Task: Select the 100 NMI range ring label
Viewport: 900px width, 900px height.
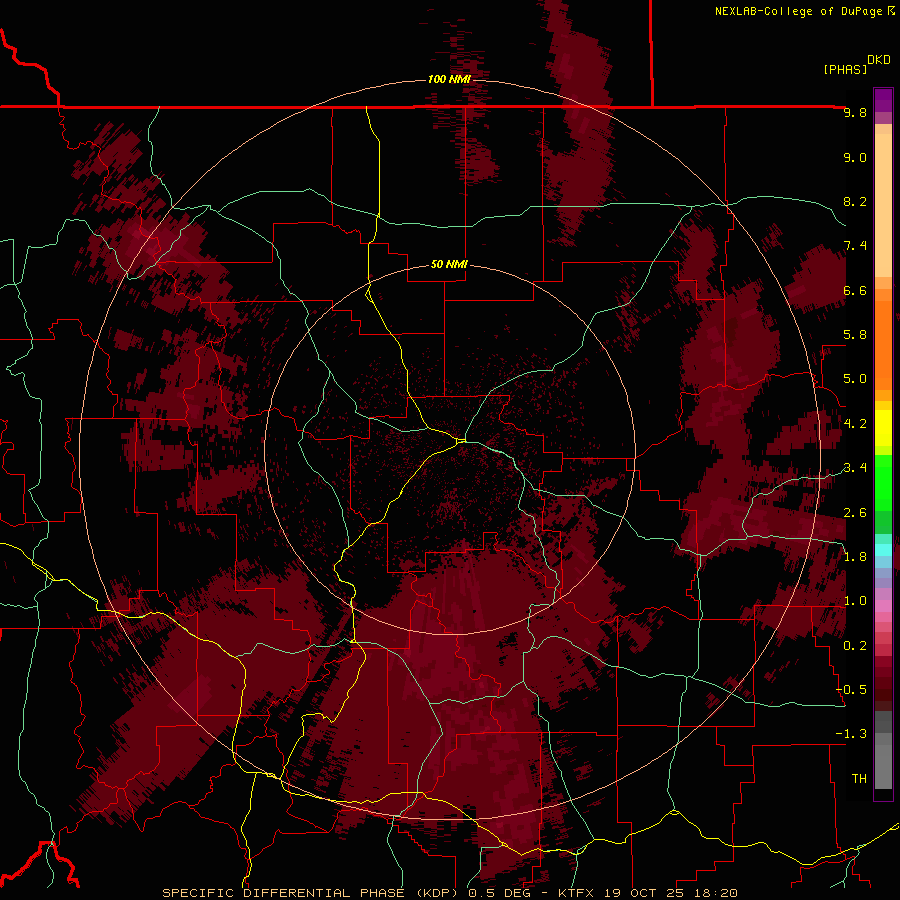Action: click(449, 79)
